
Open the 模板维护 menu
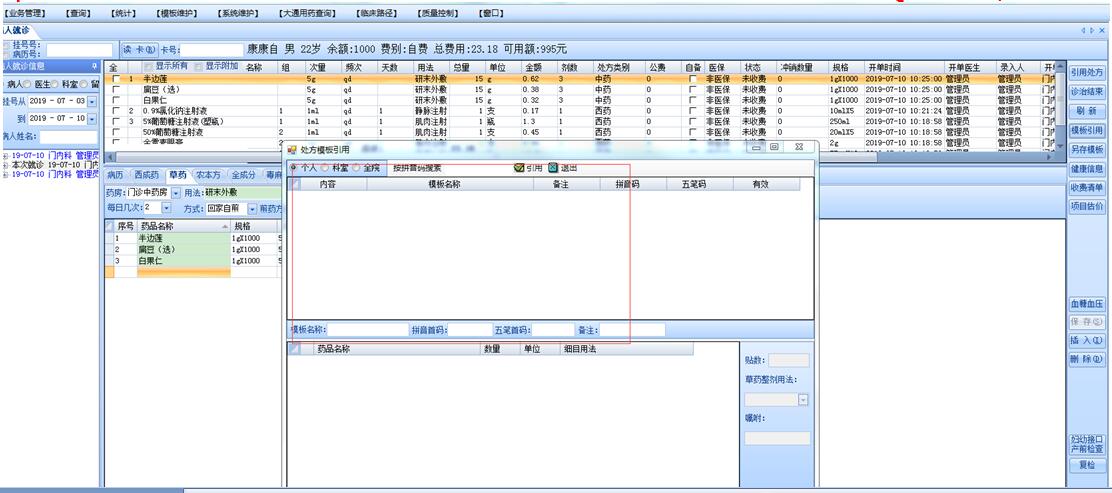tap(176, 13)
